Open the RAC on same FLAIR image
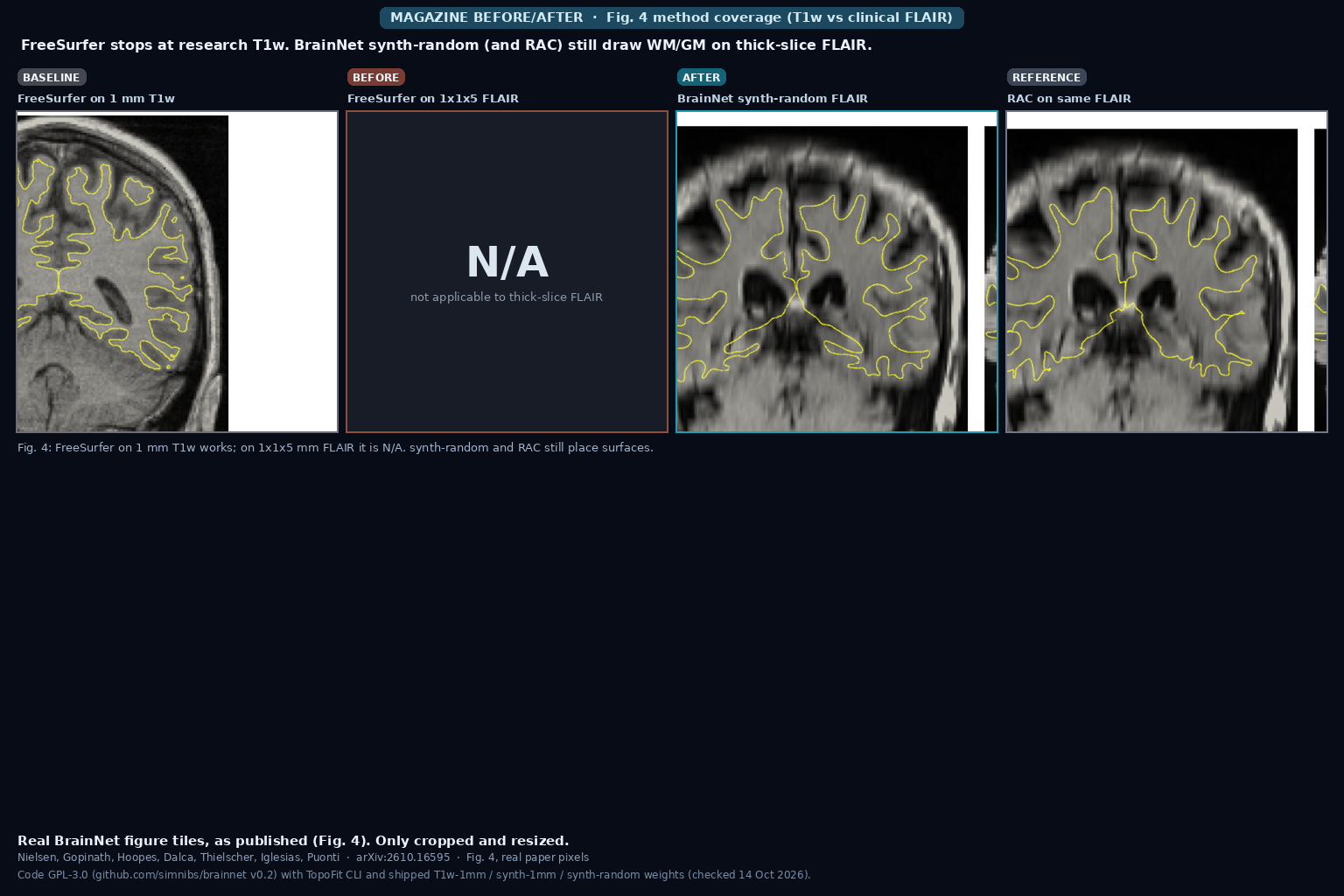Screen dimensions: 1344x896 1166,271
